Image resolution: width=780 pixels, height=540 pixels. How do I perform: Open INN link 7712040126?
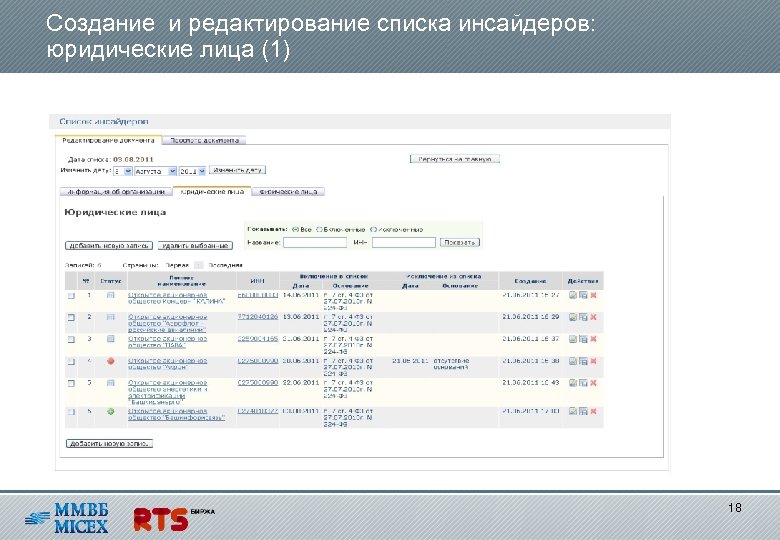[258, 317]
